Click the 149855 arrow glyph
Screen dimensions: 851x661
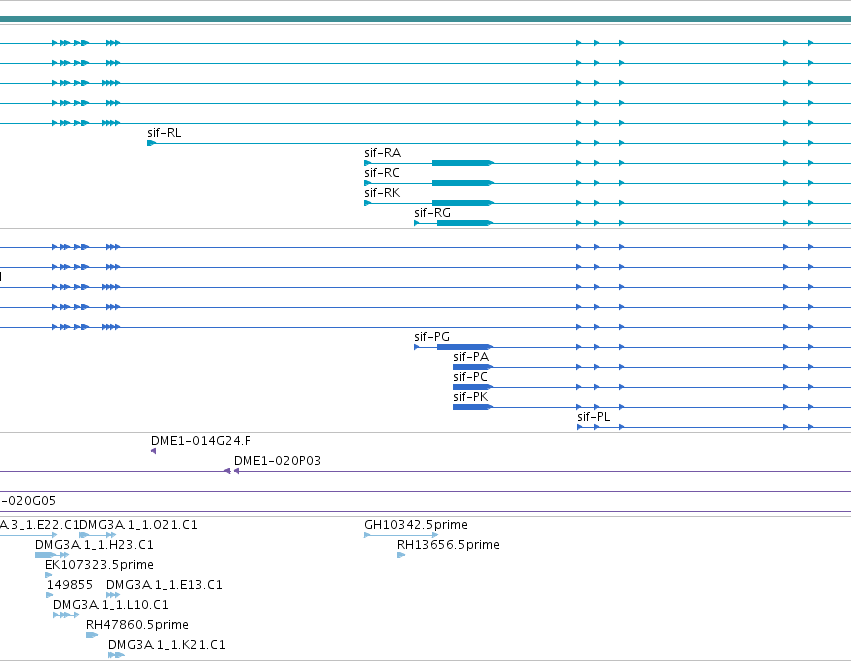50,595
